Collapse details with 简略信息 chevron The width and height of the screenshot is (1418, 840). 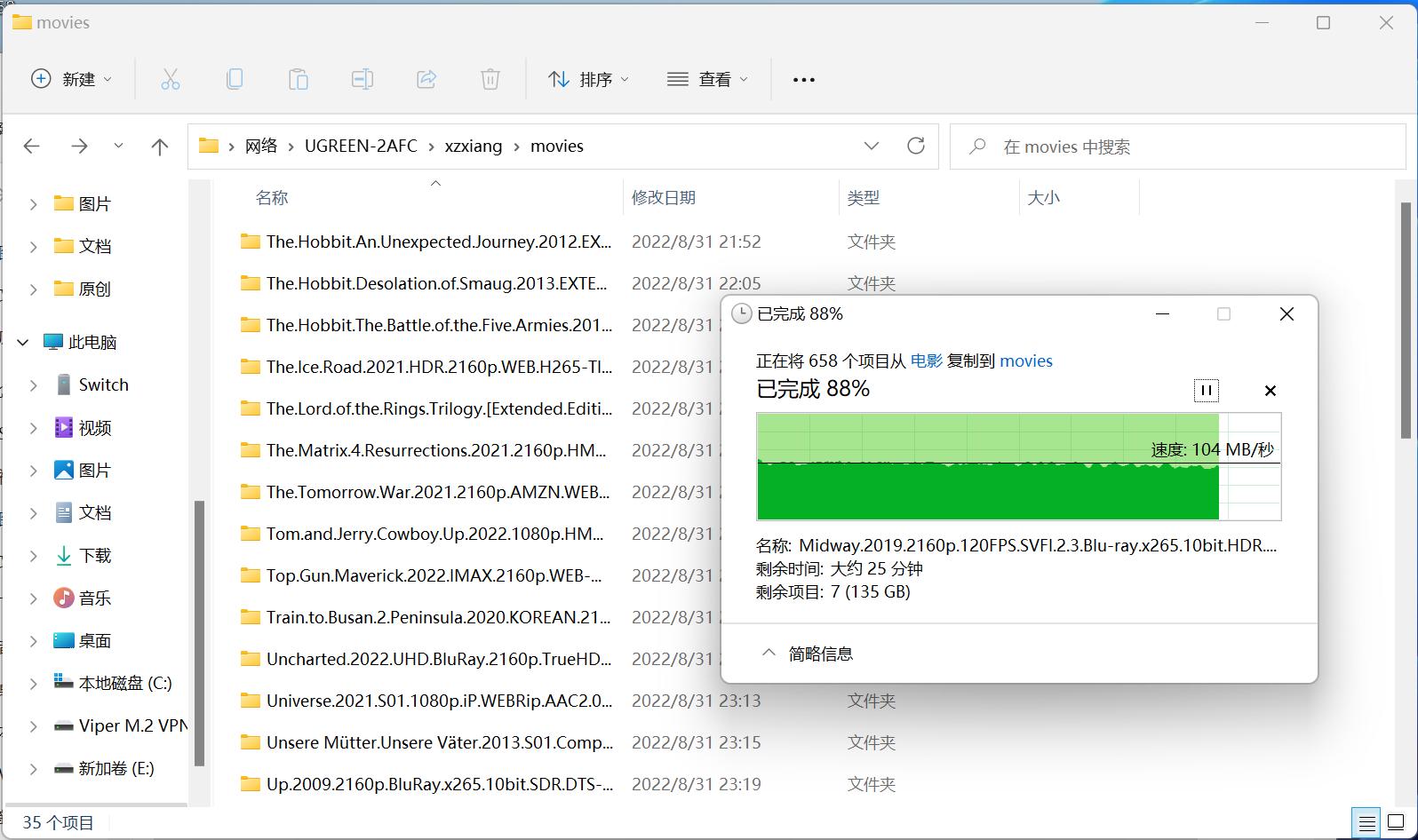769,654
